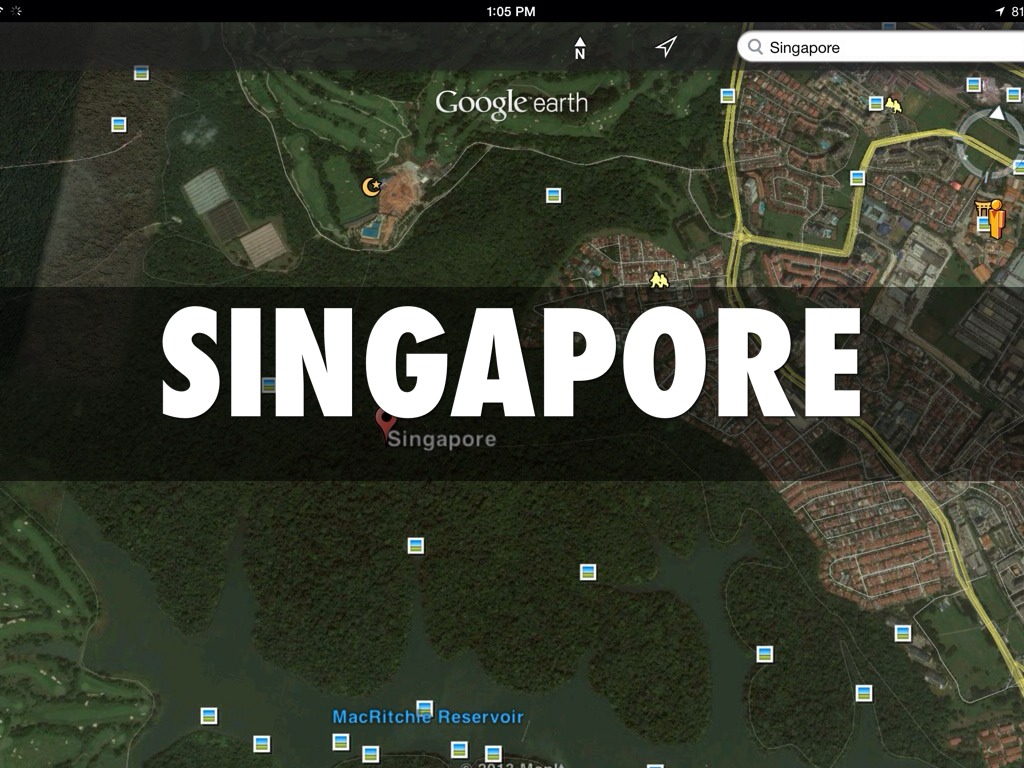
Task: Tap hikers icon beside photo near roundabout
Action: click(893, 103)
